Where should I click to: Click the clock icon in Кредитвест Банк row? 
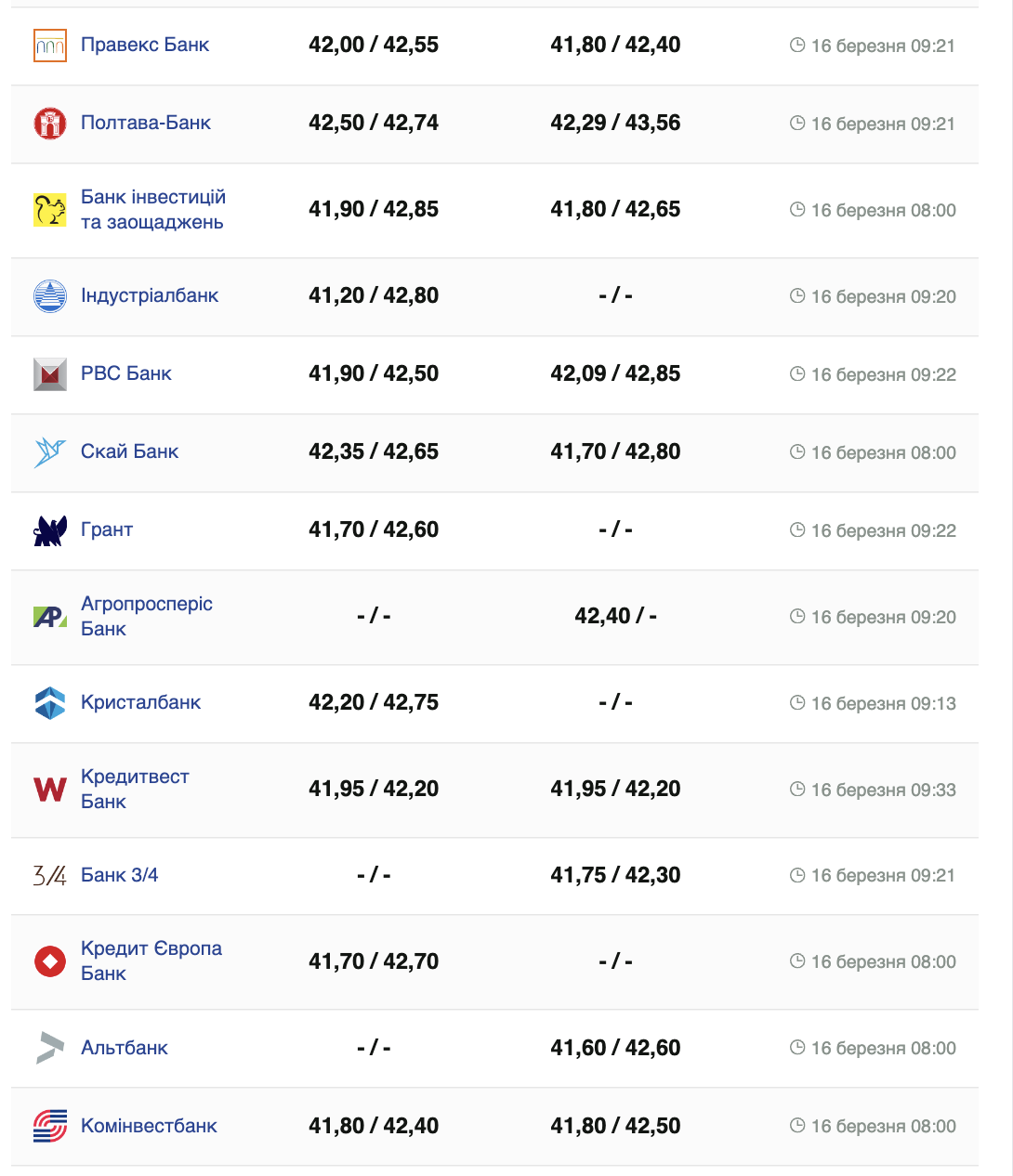pos(797,789)
